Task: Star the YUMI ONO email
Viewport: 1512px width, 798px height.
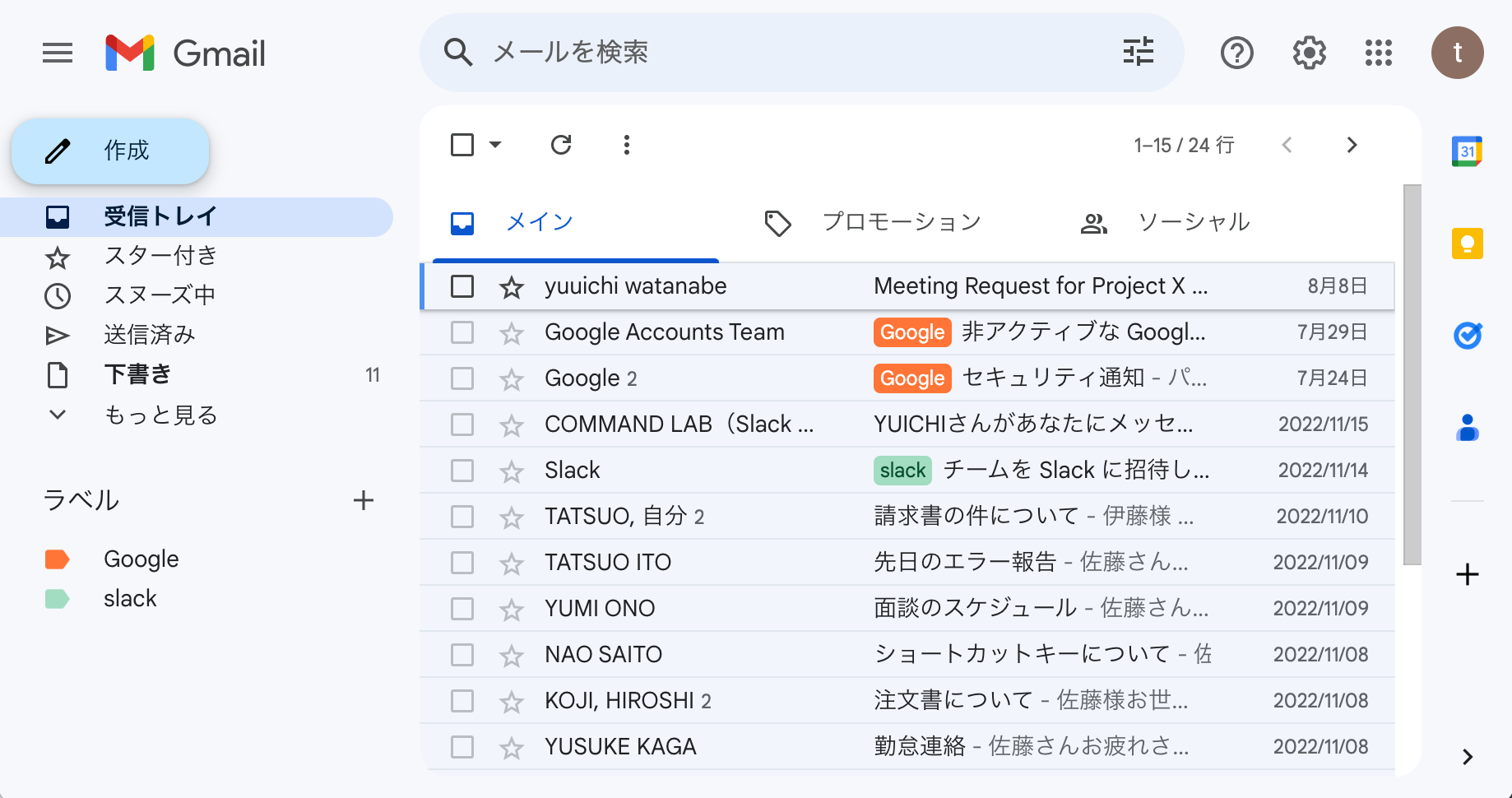Action: pos(512,610)
